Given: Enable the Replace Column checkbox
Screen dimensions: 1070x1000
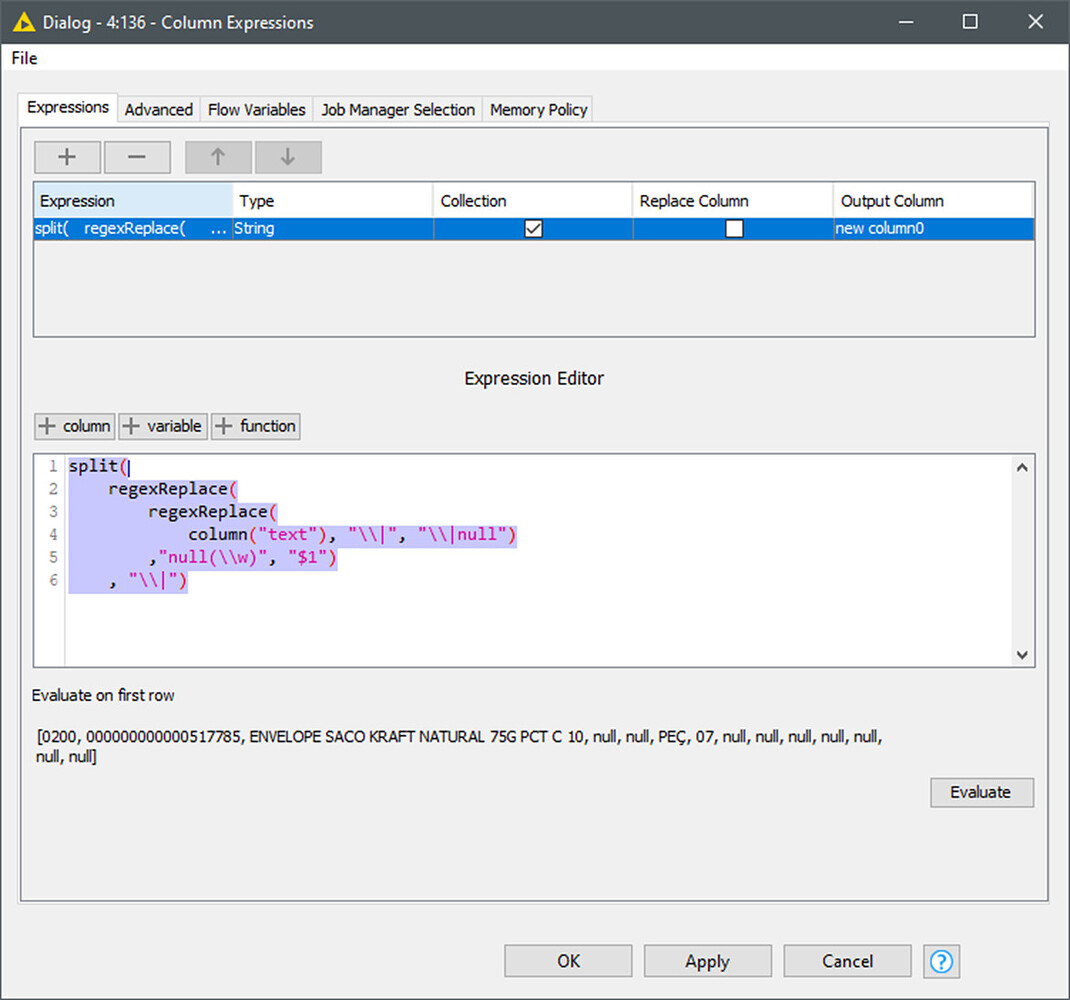Looking at the screenshot, I should [735, 228].
